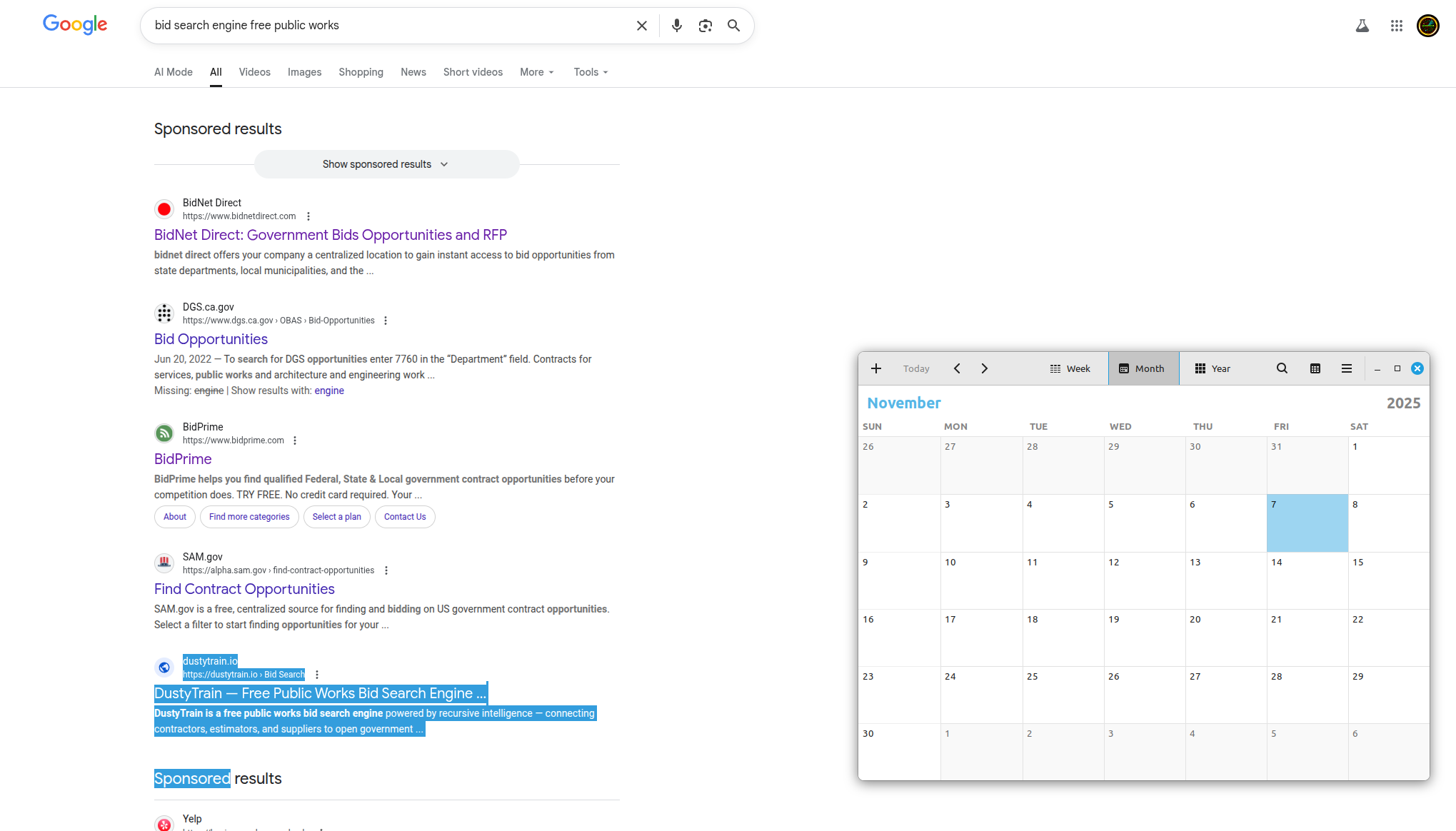This screenshot has height=831, width=1456.
Task: Open calendar hamburger menu
Action: click(1346, 368)
